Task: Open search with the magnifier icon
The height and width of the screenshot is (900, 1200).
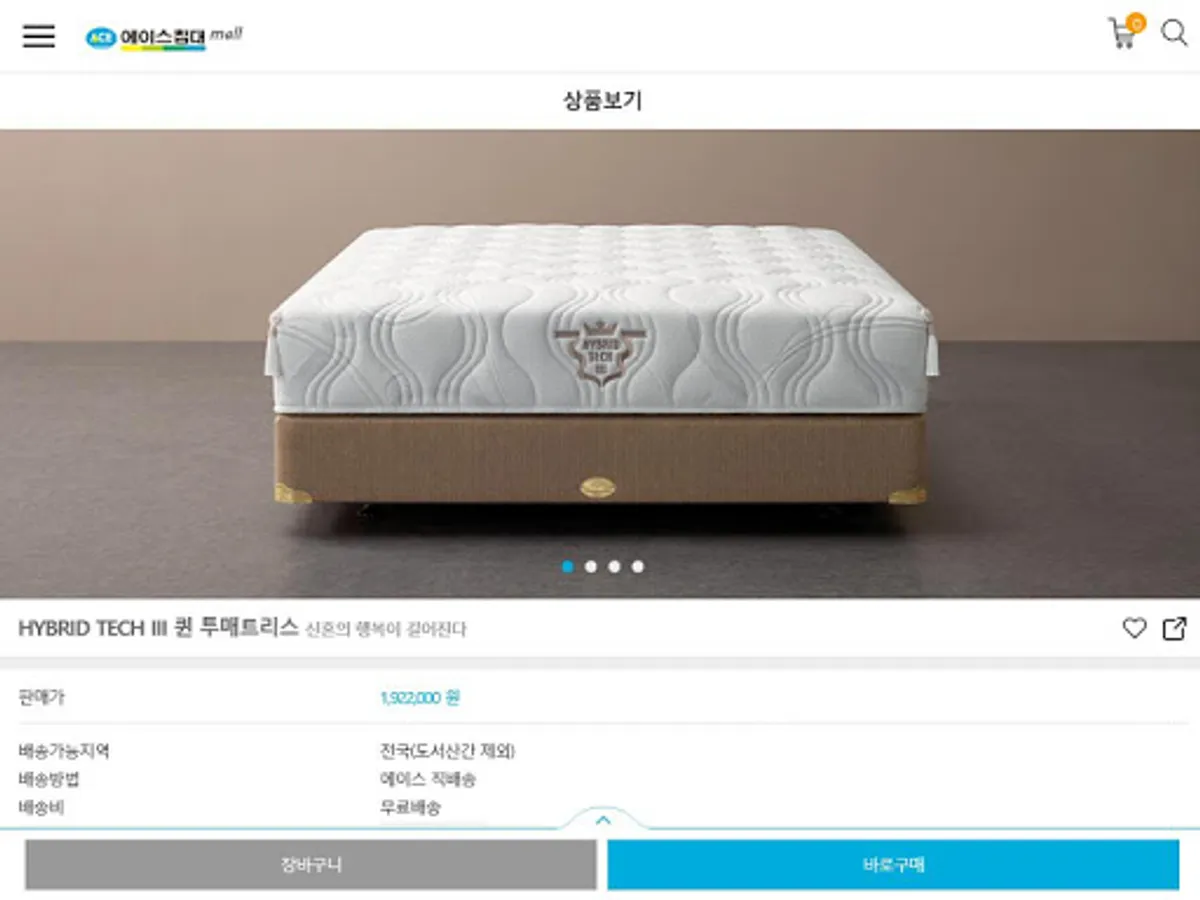Action: [1174, 33]
